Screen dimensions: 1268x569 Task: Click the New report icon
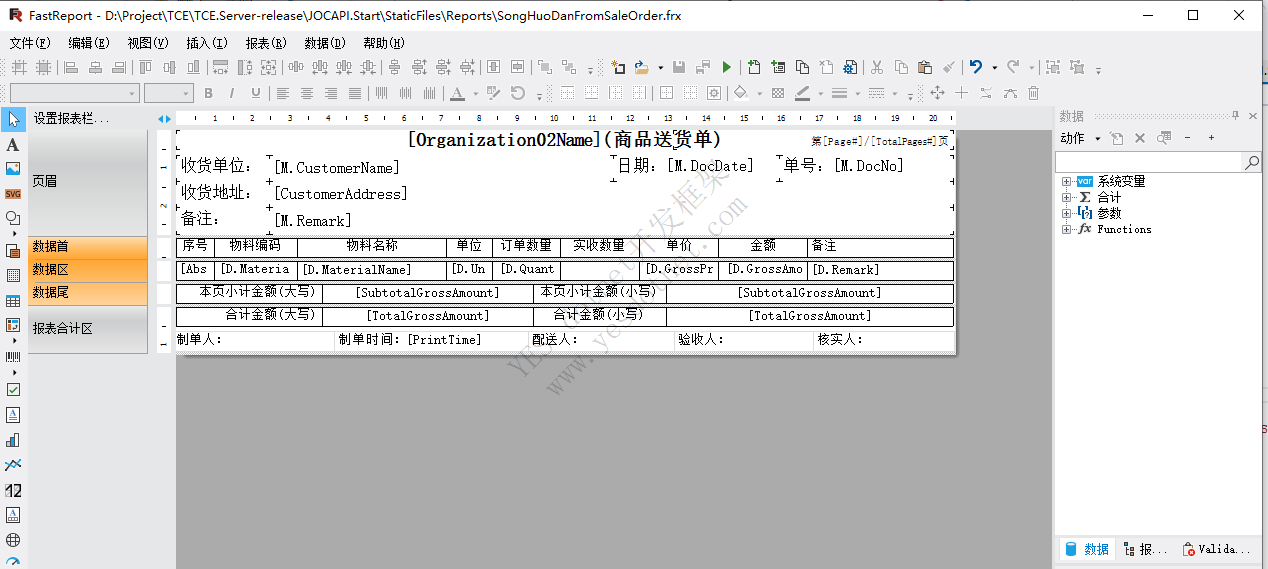[619, 67]
